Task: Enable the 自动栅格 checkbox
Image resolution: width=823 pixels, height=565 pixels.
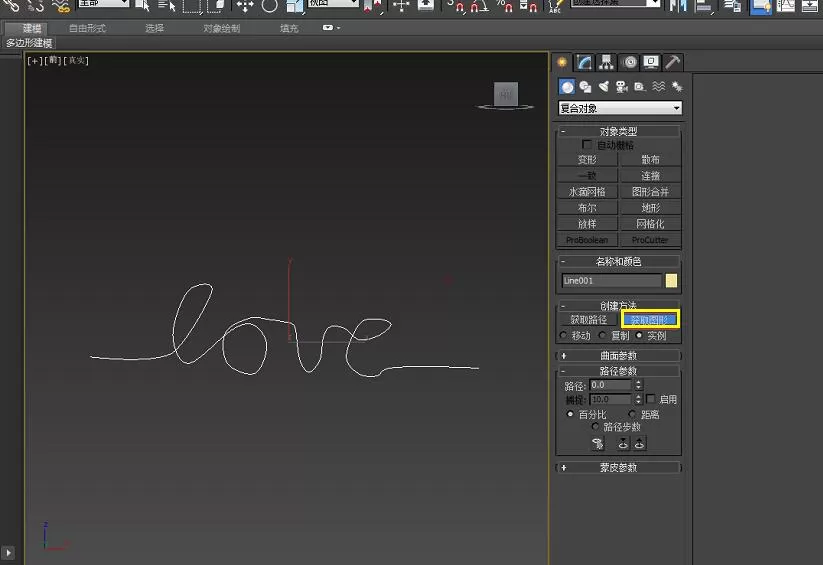Action: click(587, 144)
